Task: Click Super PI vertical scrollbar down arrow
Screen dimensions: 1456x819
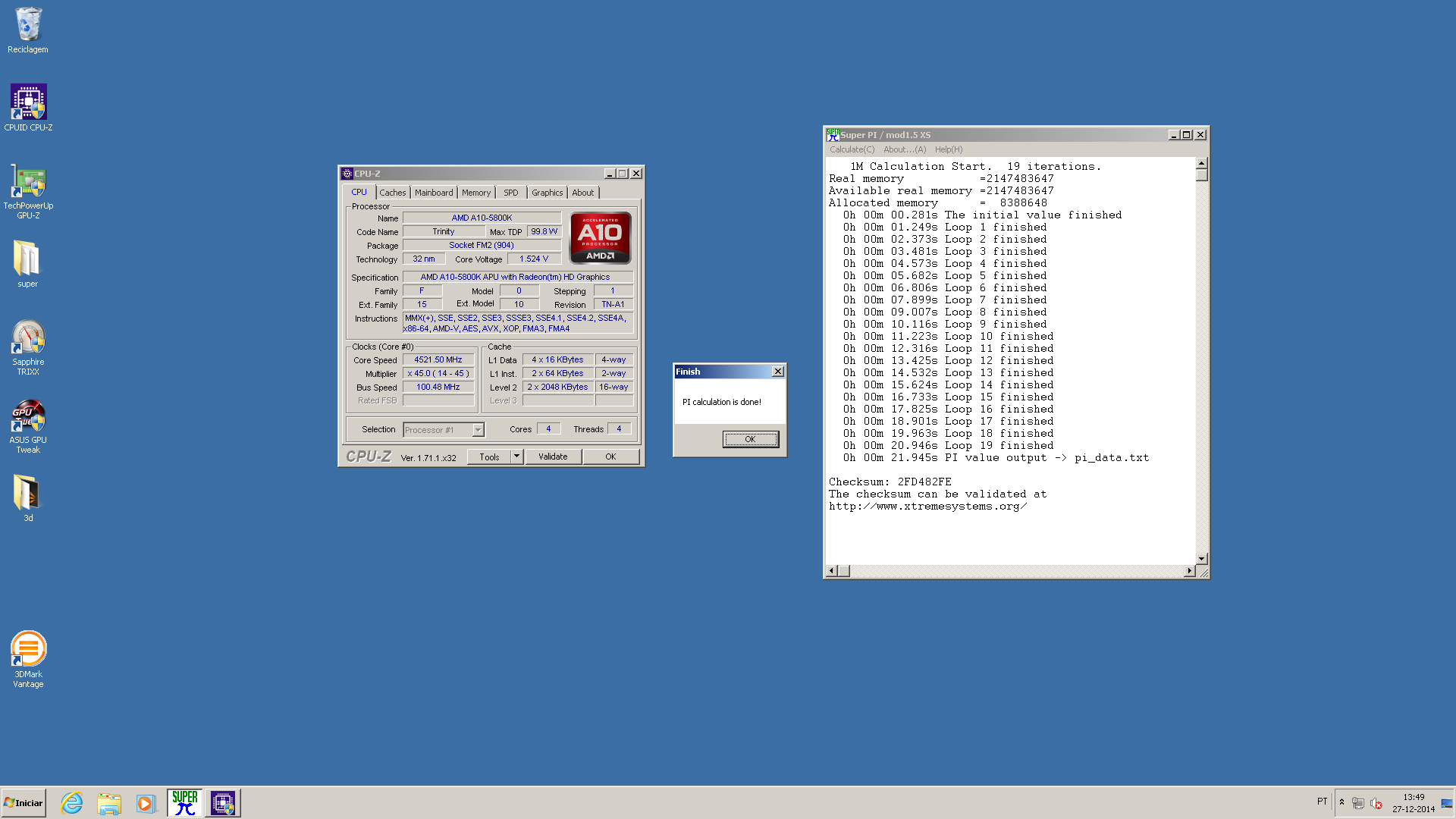Action: coord(1201,559)
